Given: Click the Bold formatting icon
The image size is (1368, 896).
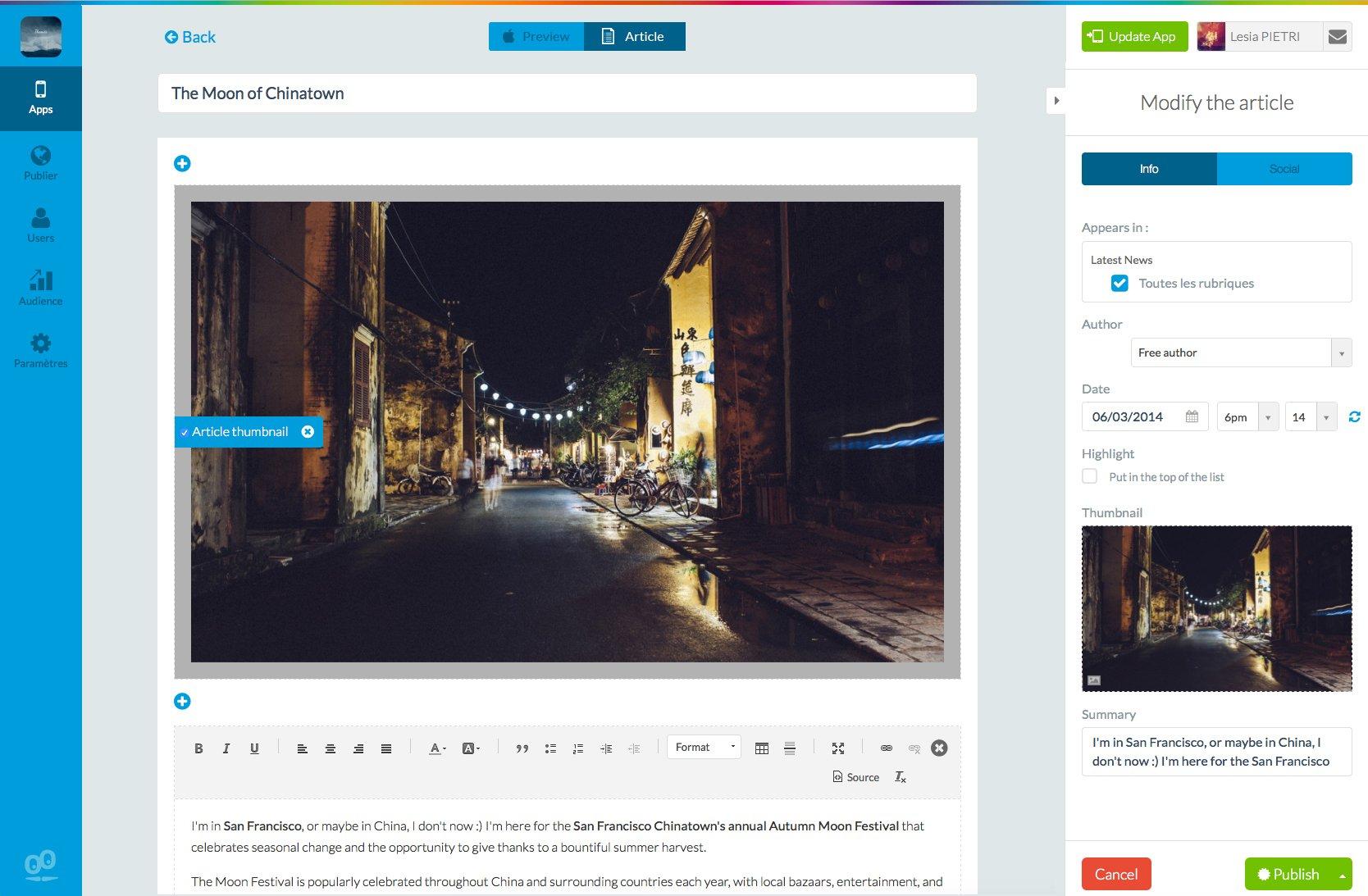Looking at the screenshot, I should pyautogui.click(x=198, y=748).
